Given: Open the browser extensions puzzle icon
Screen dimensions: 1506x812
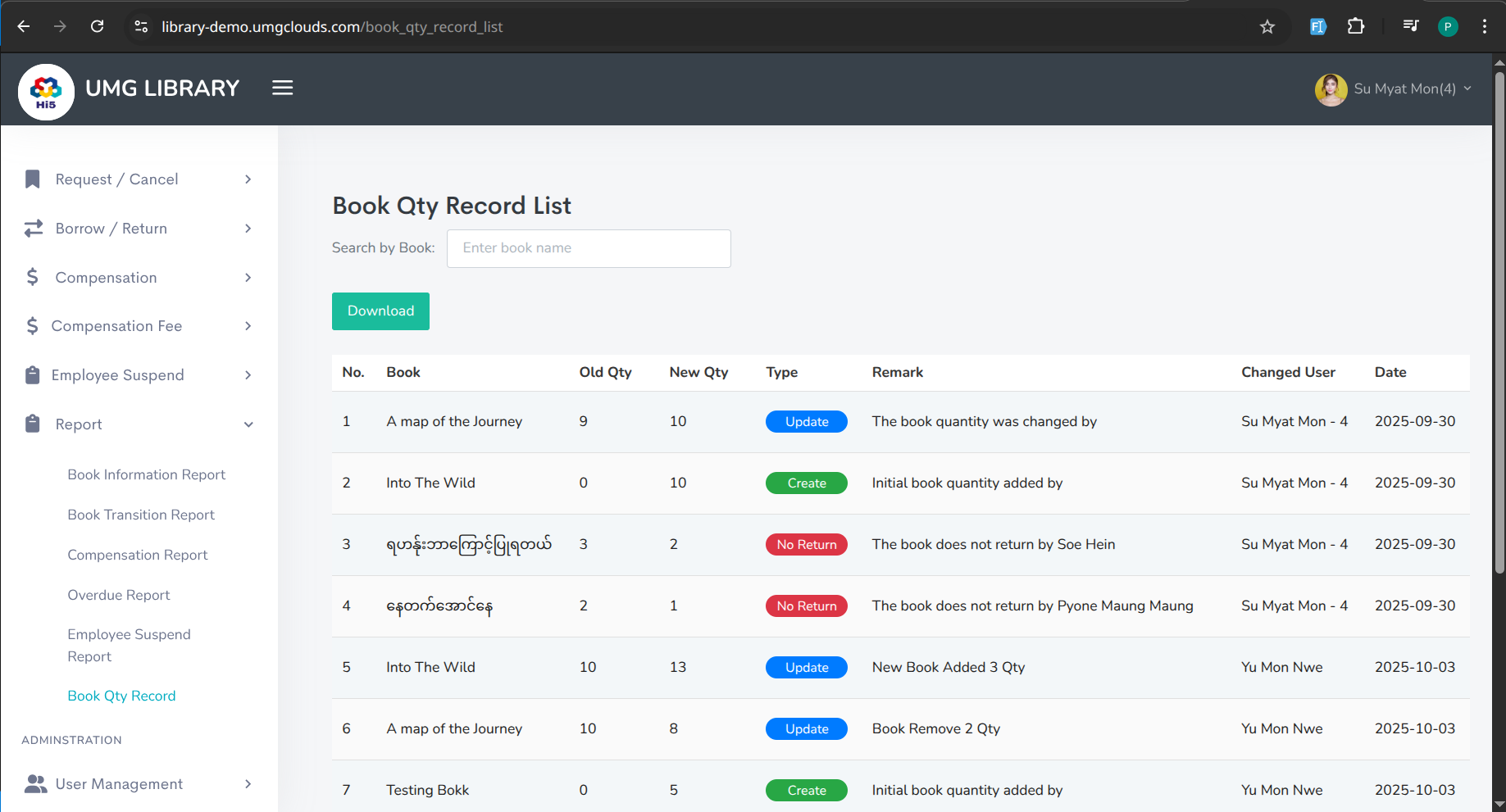Looking at the screenshot, I should pos(1356,27).
